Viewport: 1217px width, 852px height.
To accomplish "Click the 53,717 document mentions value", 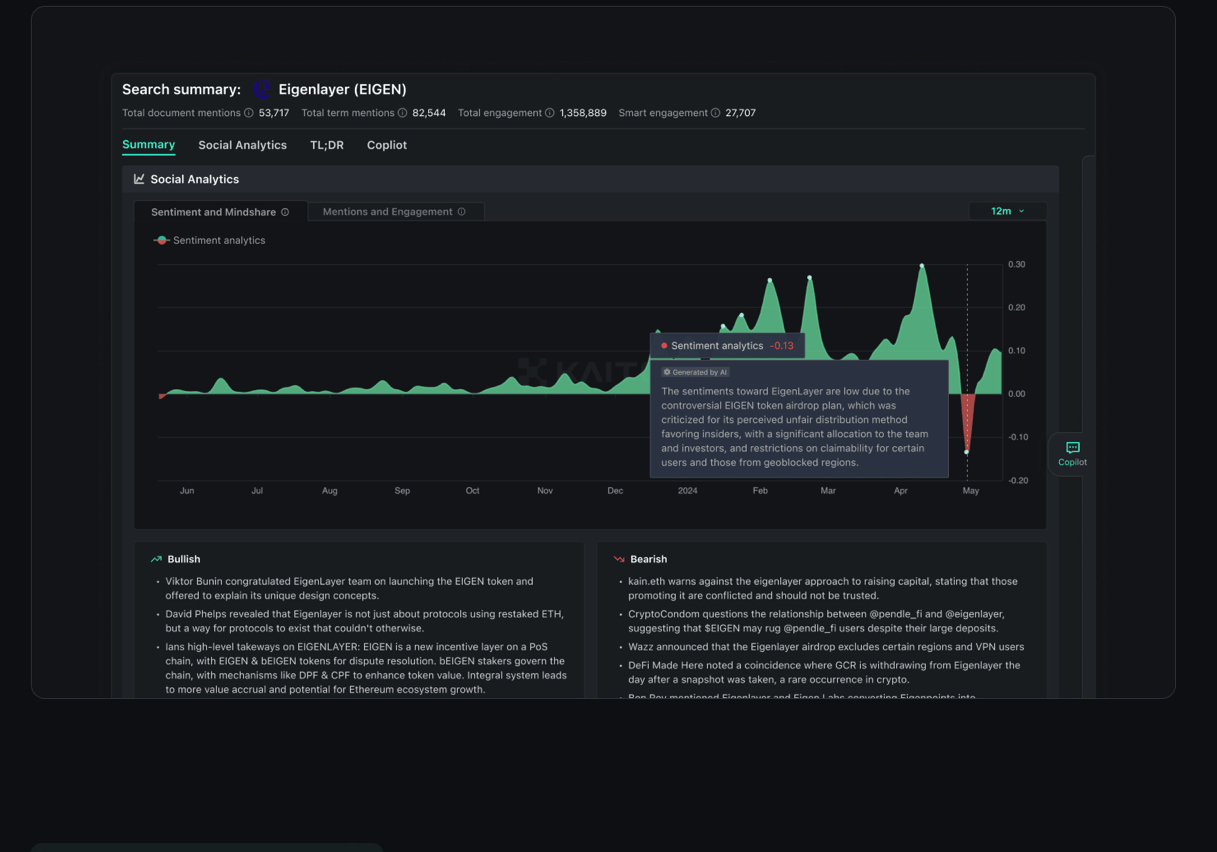I will (274, 113).
